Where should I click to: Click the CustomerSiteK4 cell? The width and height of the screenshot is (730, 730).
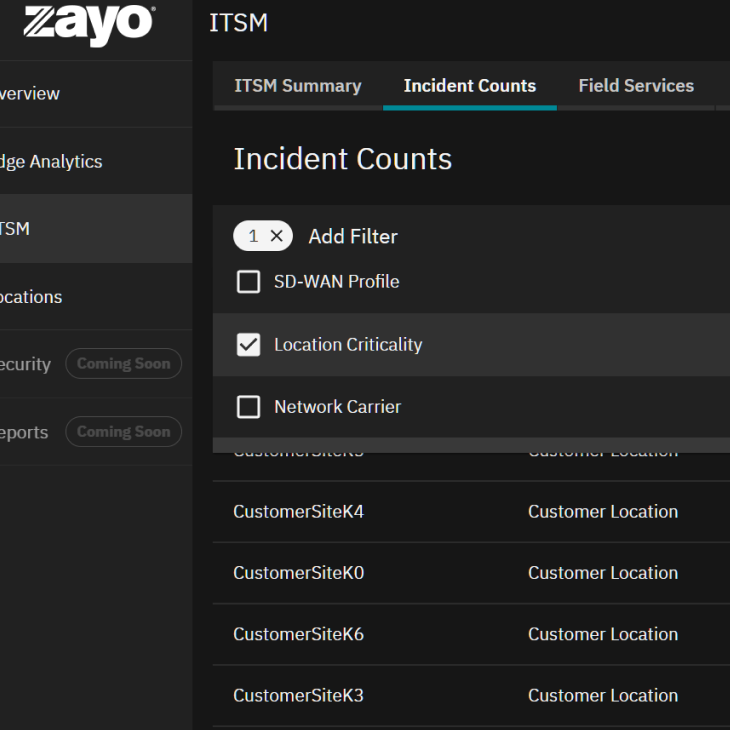(x=298, y=512)
